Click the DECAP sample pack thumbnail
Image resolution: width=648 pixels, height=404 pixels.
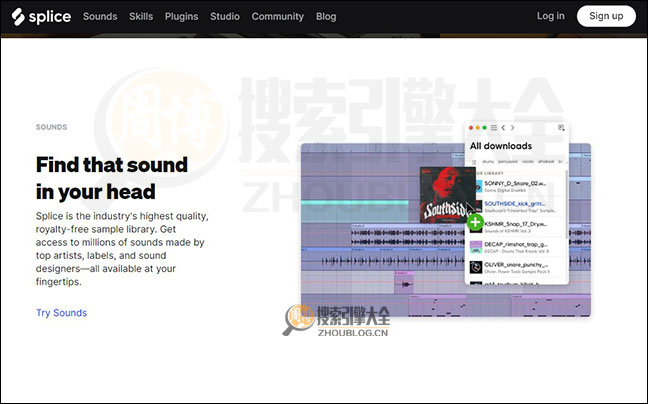pyautogui.click(x=476, y=247)
